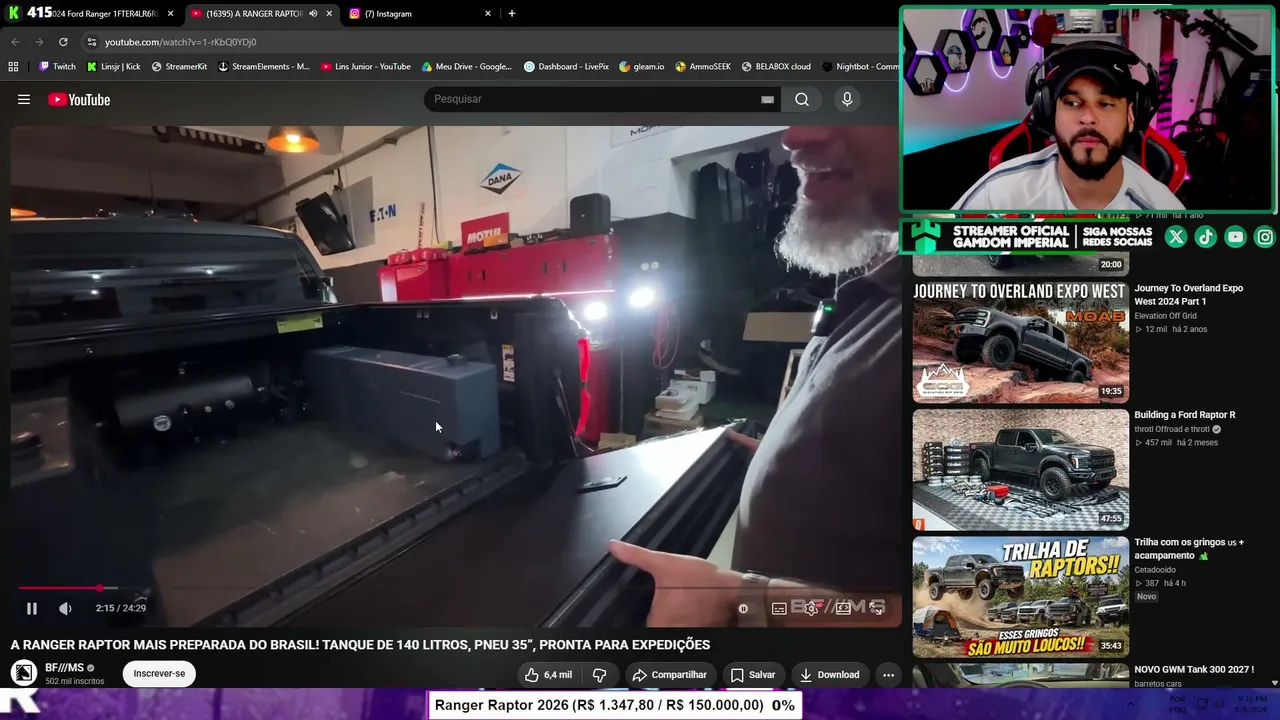Toggle subtitles/closed captions on the player
Viewport: 1280px width, 720px height.
coord(779,608)
